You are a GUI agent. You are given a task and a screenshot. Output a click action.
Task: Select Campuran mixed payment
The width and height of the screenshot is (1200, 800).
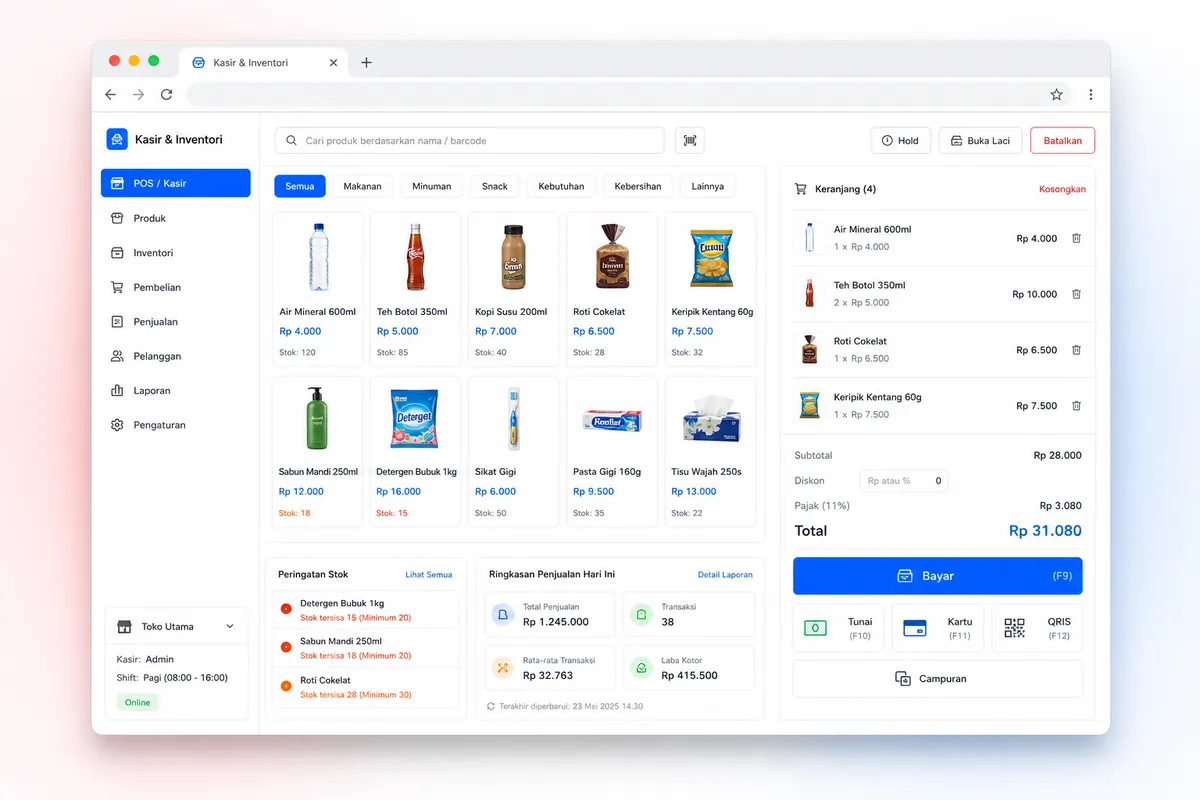[x=938, y=678]
